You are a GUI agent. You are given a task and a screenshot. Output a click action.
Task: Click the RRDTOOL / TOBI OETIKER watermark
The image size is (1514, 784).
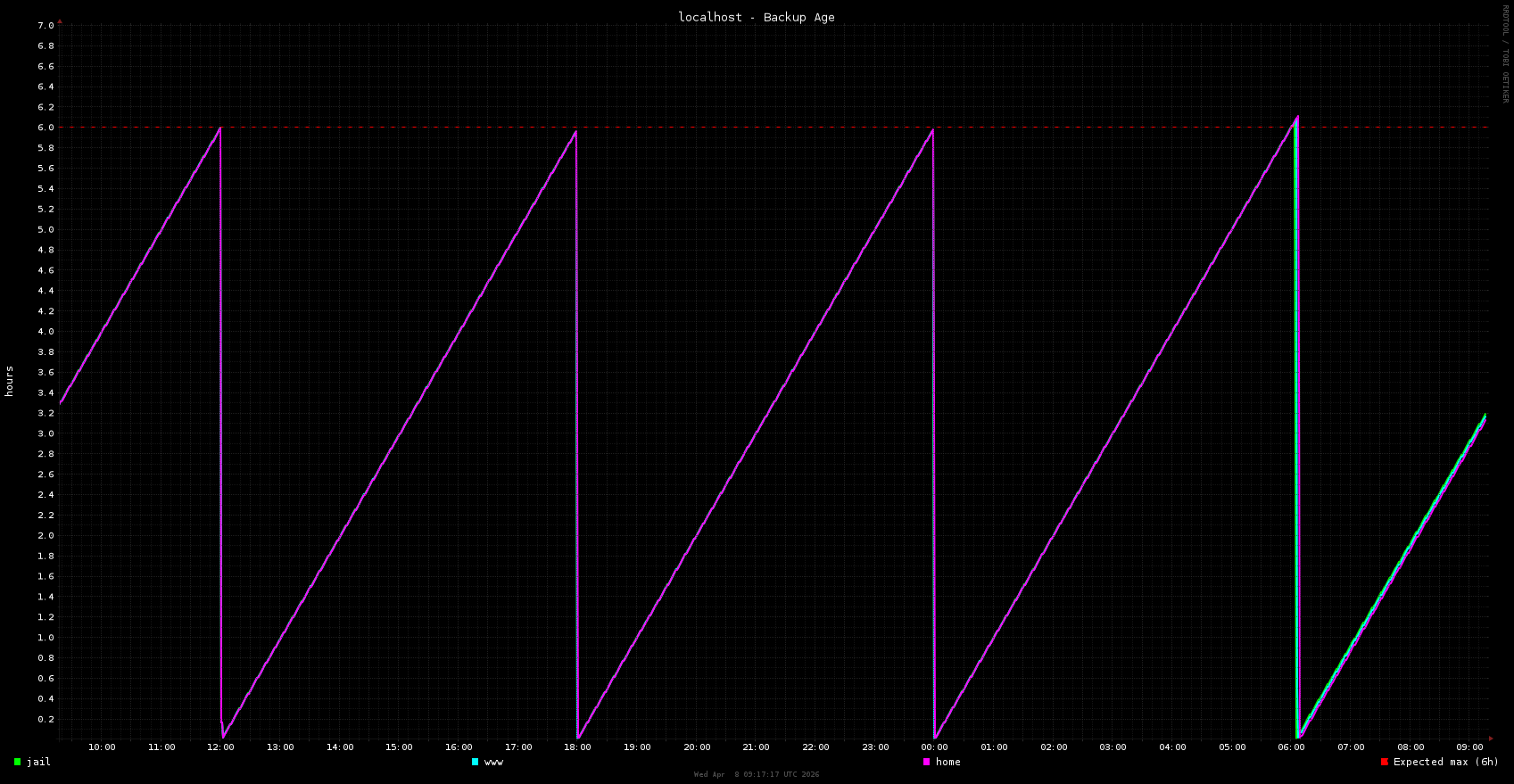click(1505, 54)
